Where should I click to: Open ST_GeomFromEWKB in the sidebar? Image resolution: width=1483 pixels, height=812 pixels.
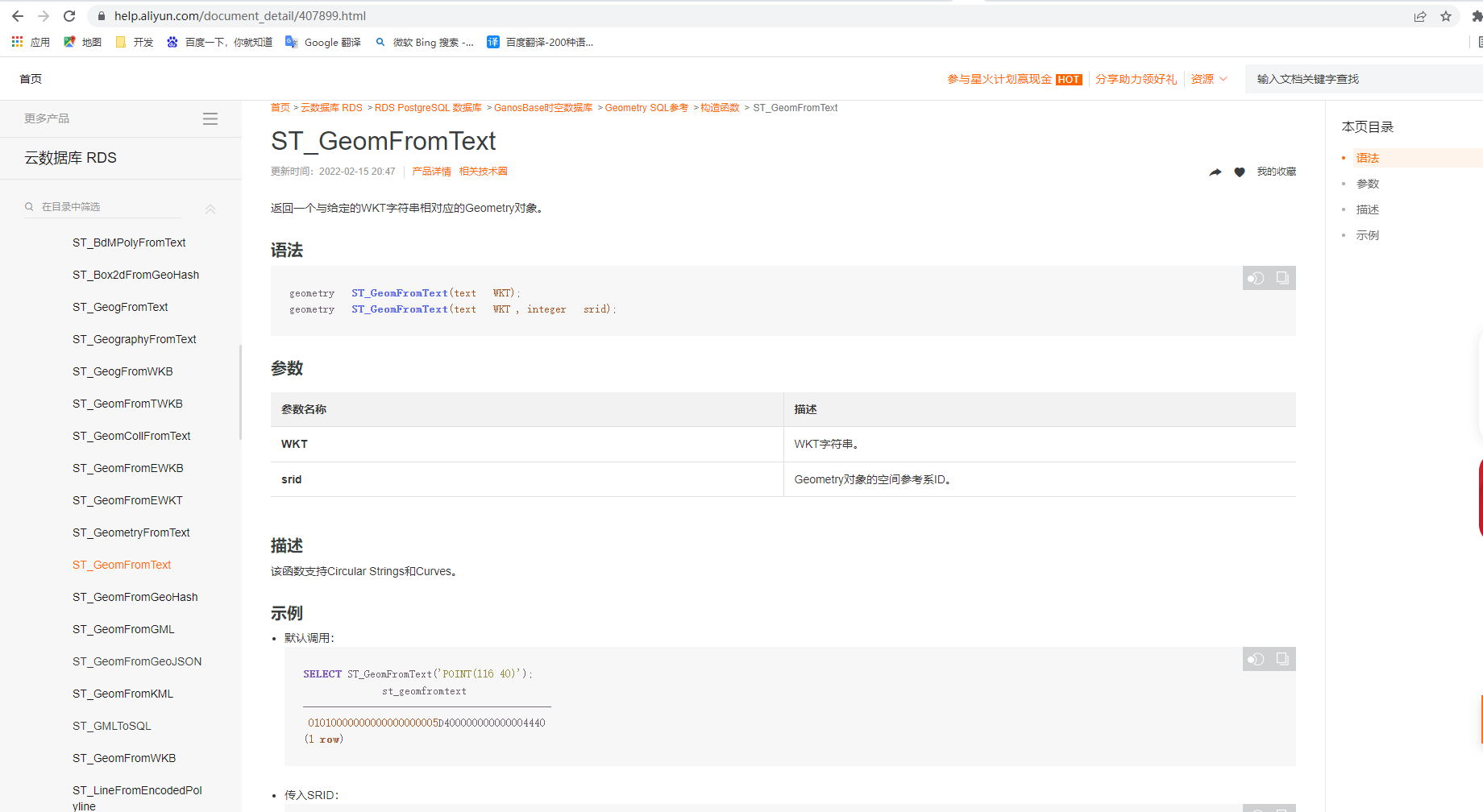point(128,468)
